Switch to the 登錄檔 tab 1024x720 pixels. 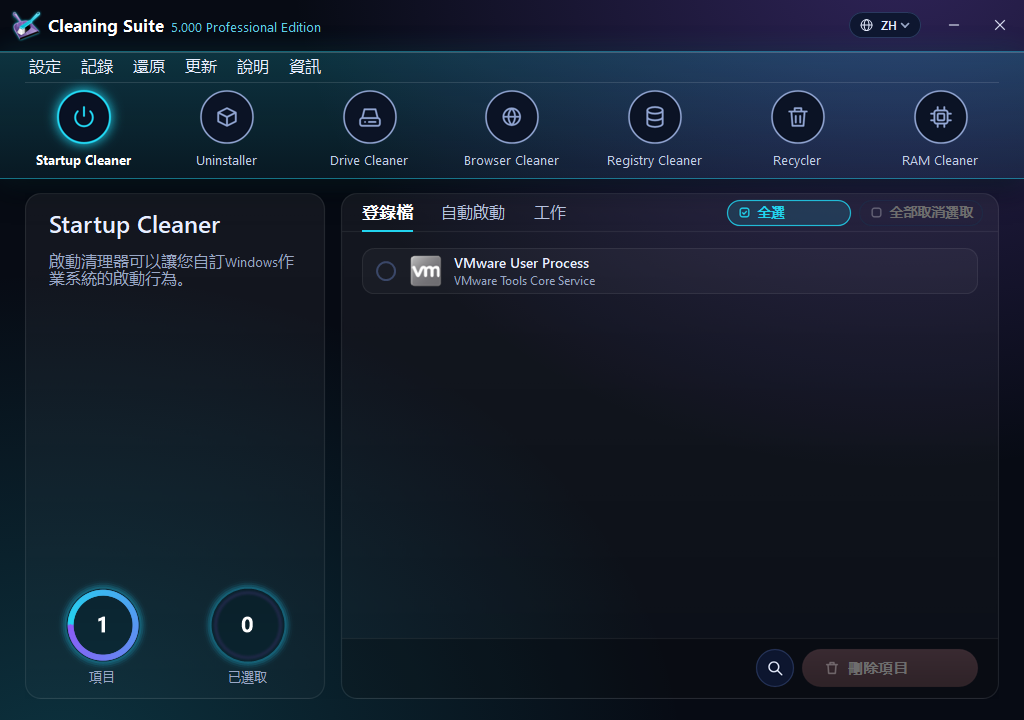(387, 213)
